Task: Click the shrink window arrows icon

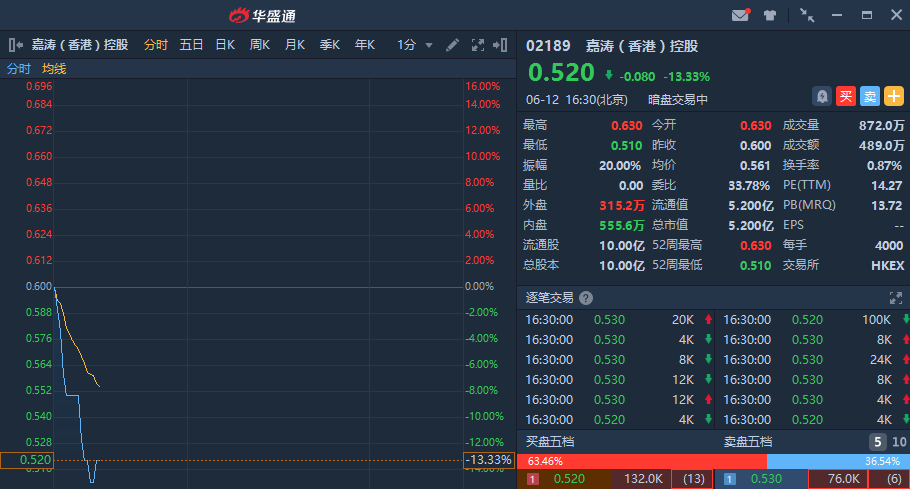Action: (807, 16)
